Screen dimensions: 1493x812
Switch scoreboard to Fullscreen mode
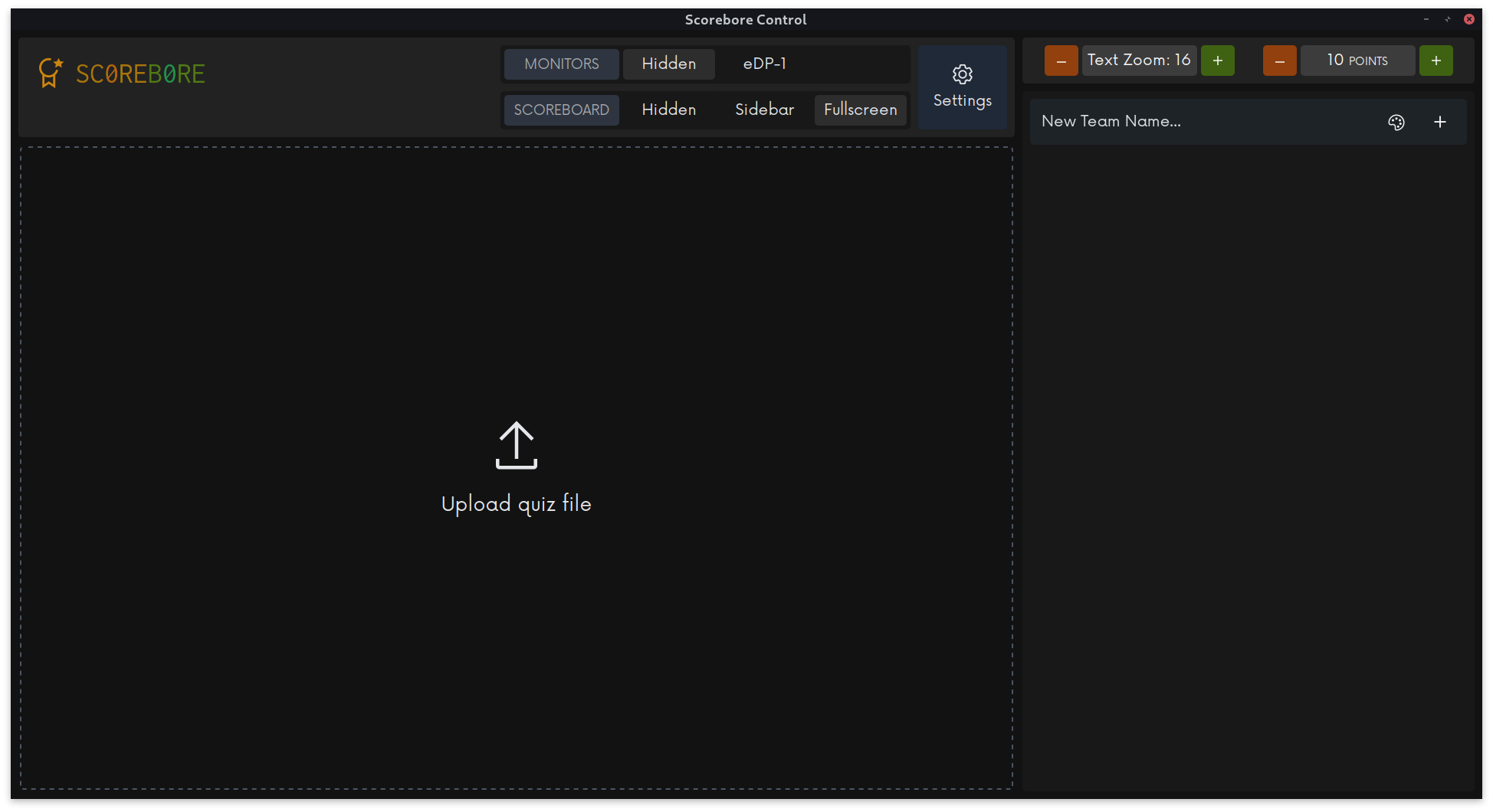click(860, 110)
